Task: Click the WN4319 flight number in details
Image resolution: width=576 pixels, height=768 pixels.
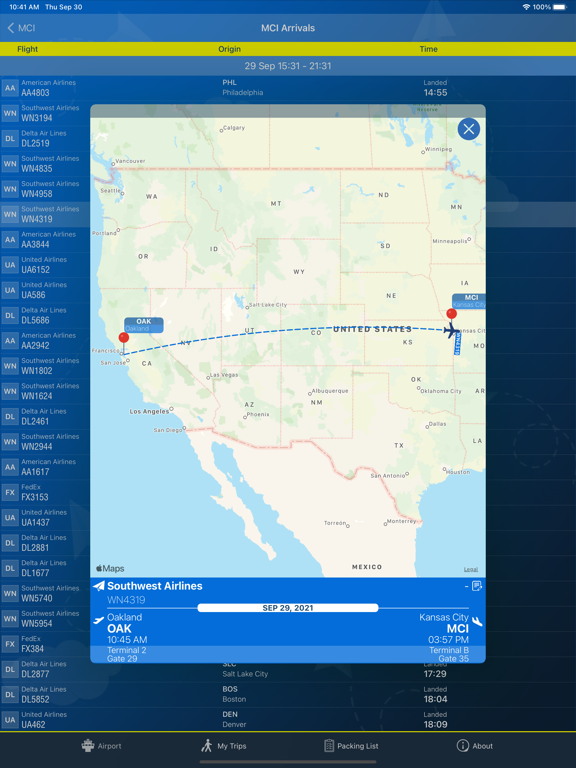Action: (126, 600)
